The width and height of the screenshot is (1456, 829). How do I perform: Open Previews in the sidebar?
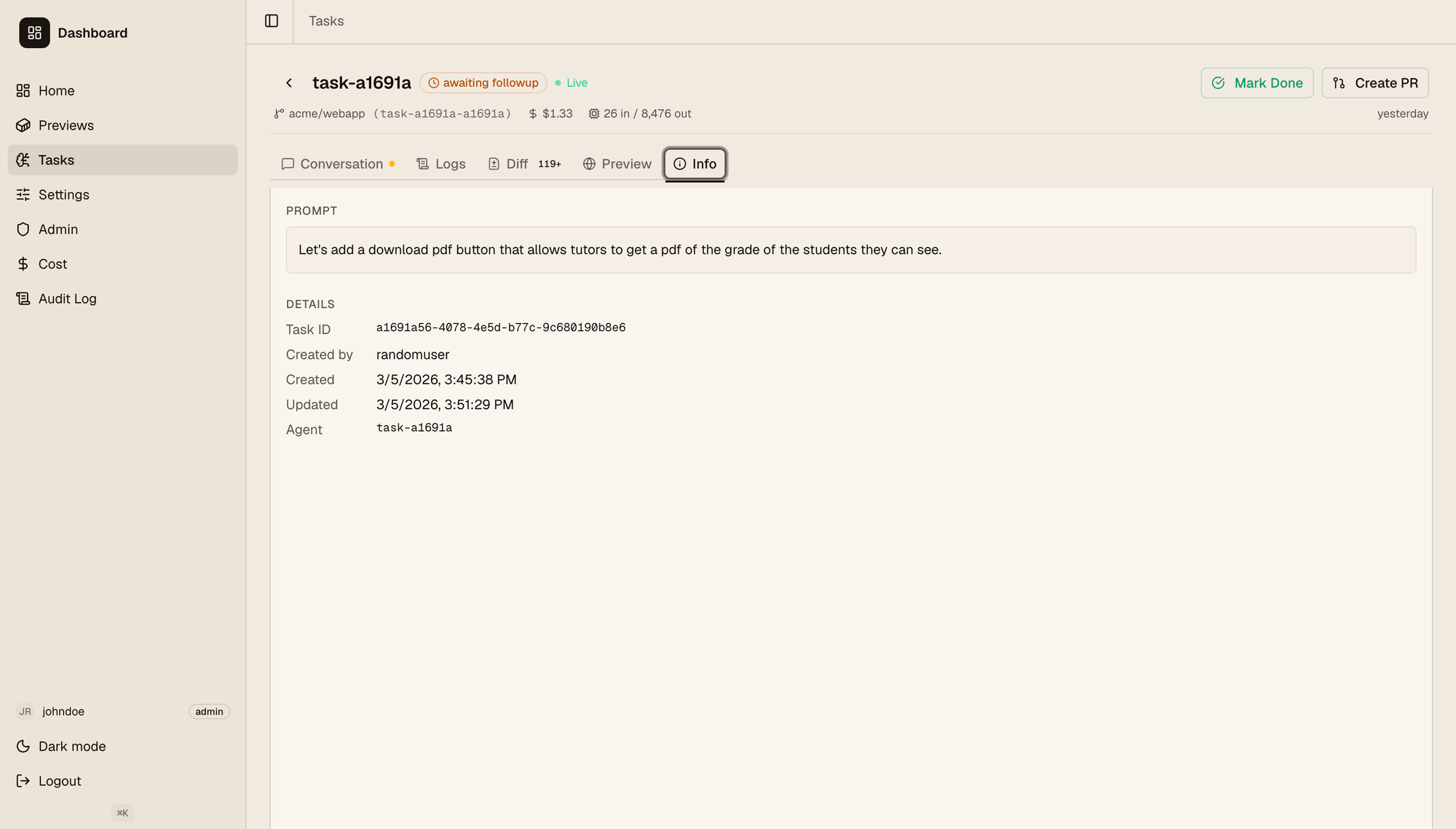[x=66, y=125]
